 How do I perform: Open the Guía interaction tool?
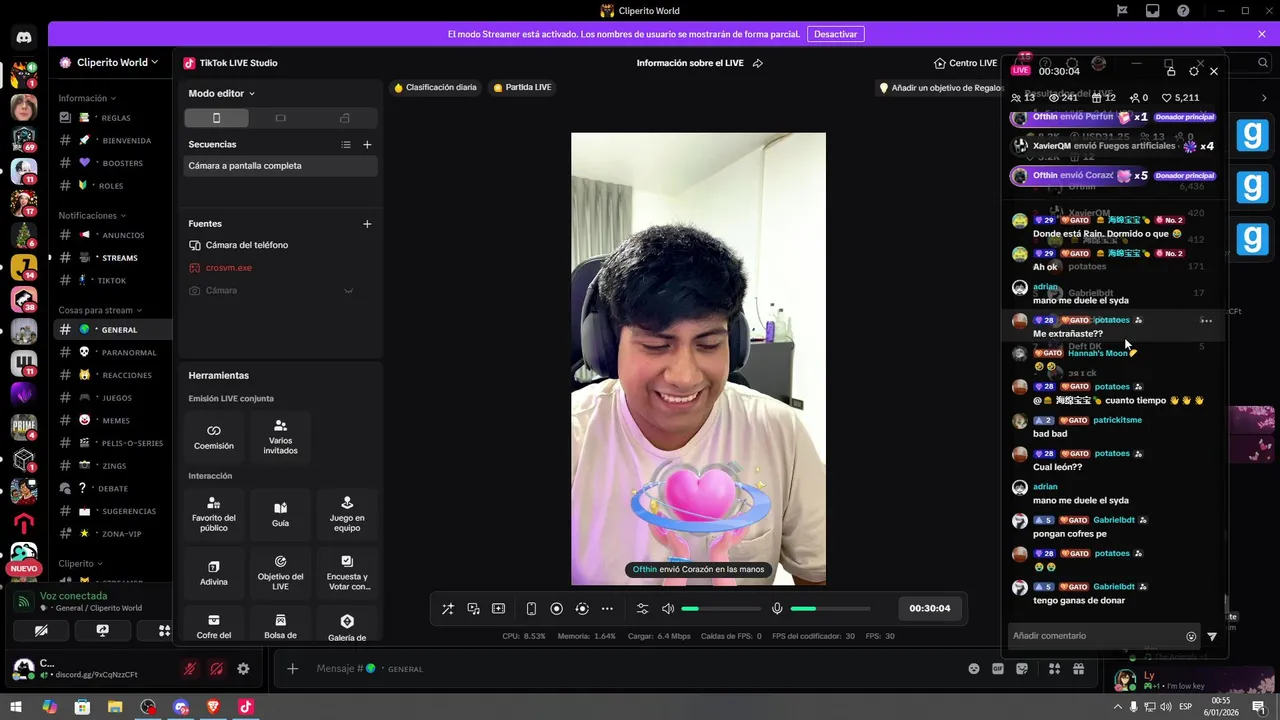[x=280, y=513]
